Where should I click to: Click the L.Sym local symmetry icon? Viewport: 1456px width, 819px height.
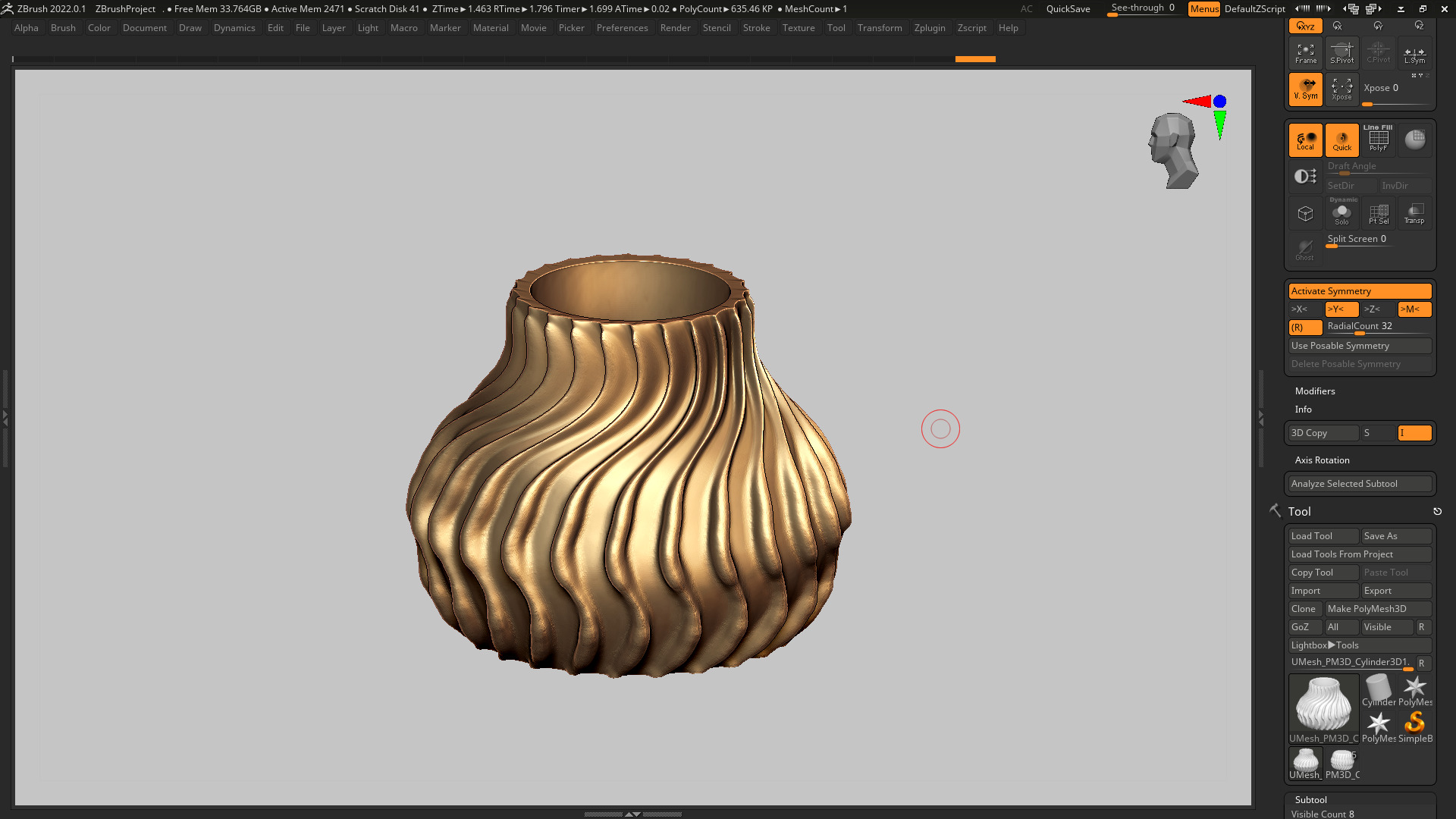click(x=1414, y=53)
